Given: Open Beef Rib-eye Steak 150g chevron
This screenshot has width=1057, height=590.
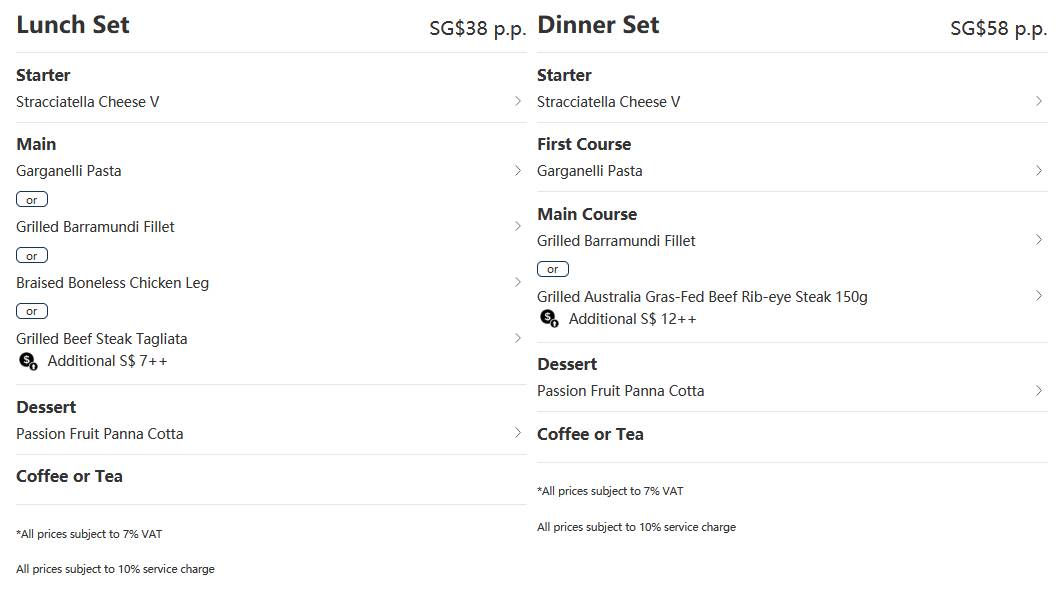Looking at the screenshot, I should click(x=1039, y=296).
